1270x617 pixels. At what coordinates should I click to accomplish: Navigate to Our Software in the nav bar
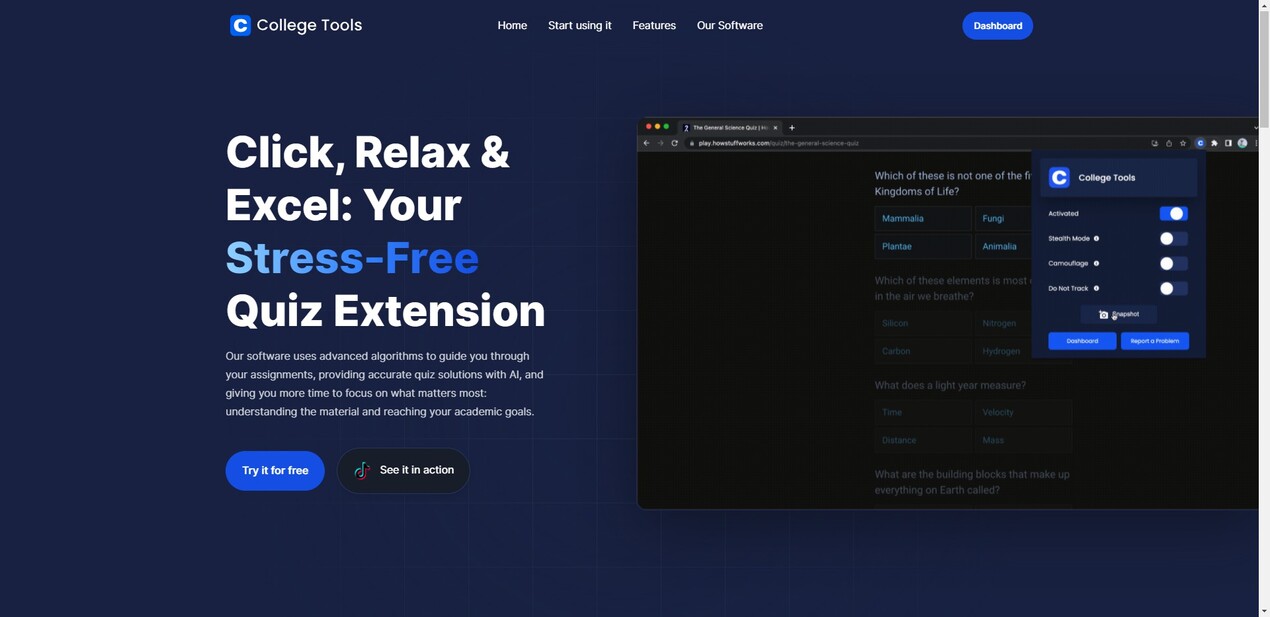[730, 25]
